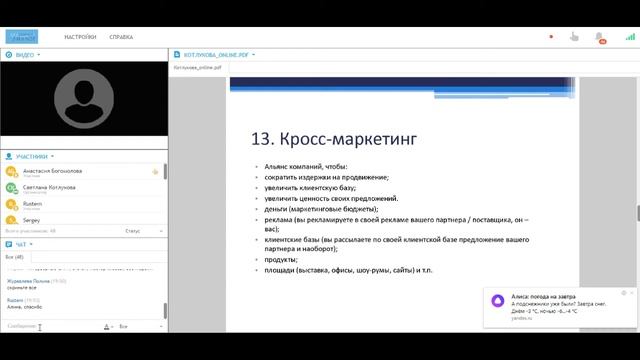Click the avatar of Sergey
The width and height of the screenshot is (640, 360).
click(11, 220)
